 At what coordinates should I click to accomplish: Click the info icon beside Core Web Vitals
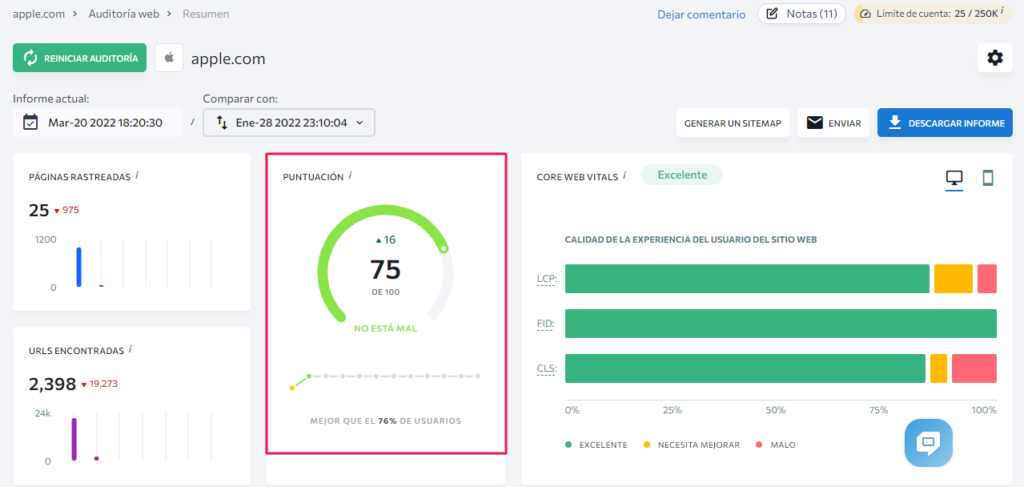[624, 175]
